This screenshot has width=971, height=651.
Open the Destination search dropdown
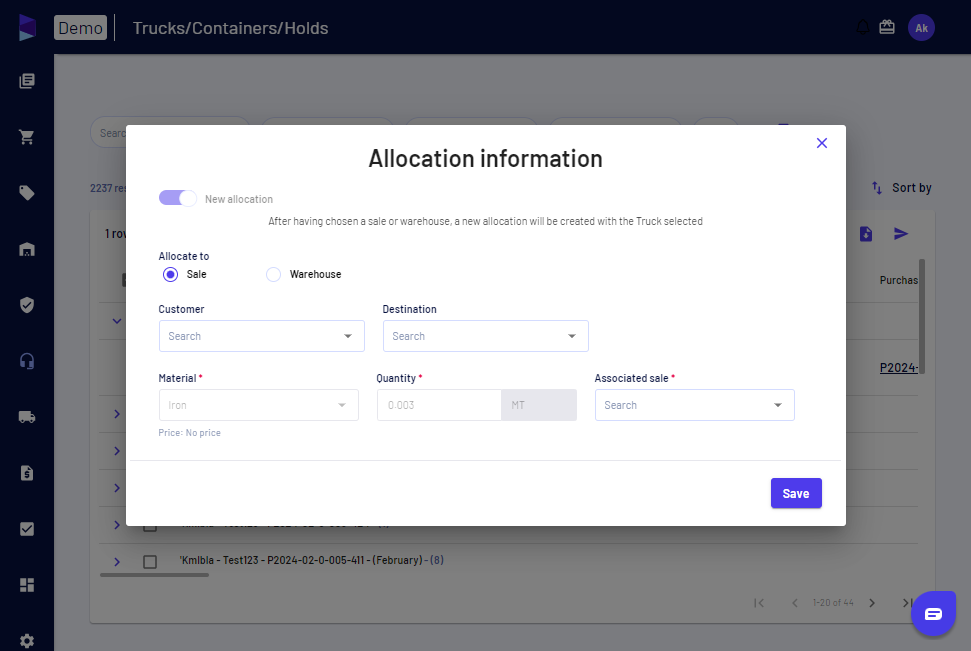[x=486, y=336]
